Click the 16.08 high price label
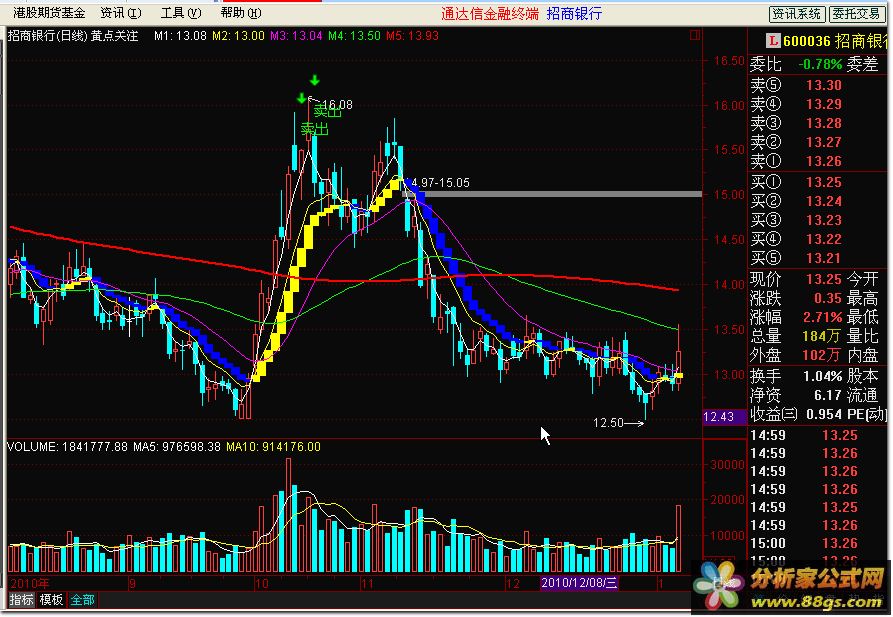Screen dimensions: 893x617 (337, 105)
